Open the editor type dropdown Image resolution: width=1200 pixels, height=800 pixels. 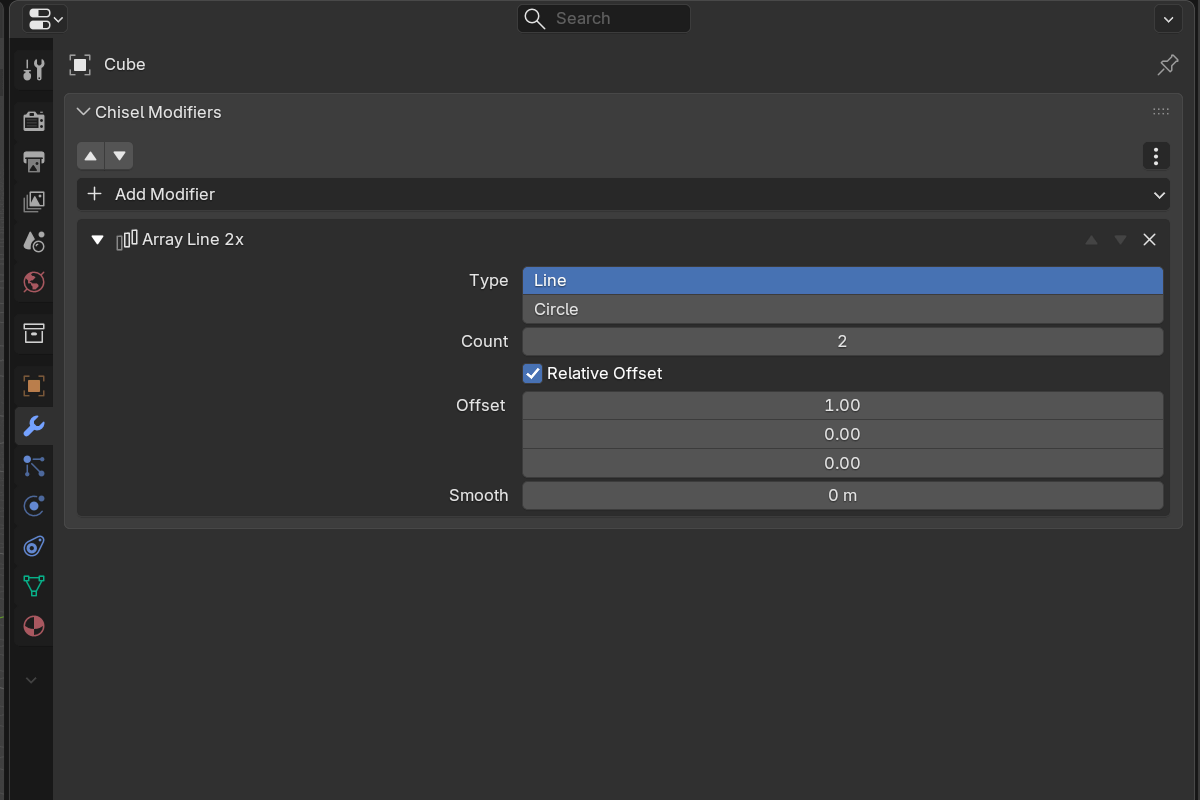[45, 18]
